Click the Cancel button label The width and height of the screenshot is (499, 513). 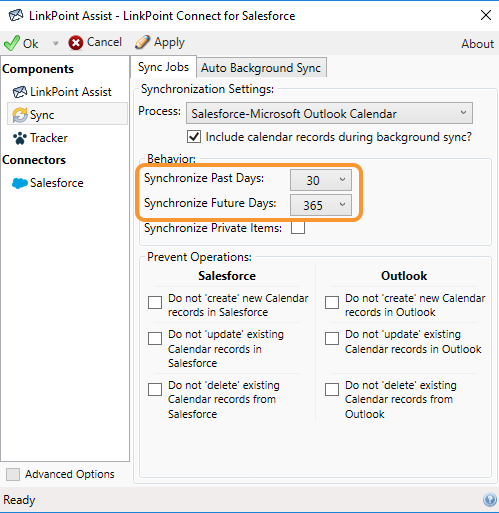pyautogui.click(x=104, y=42)
